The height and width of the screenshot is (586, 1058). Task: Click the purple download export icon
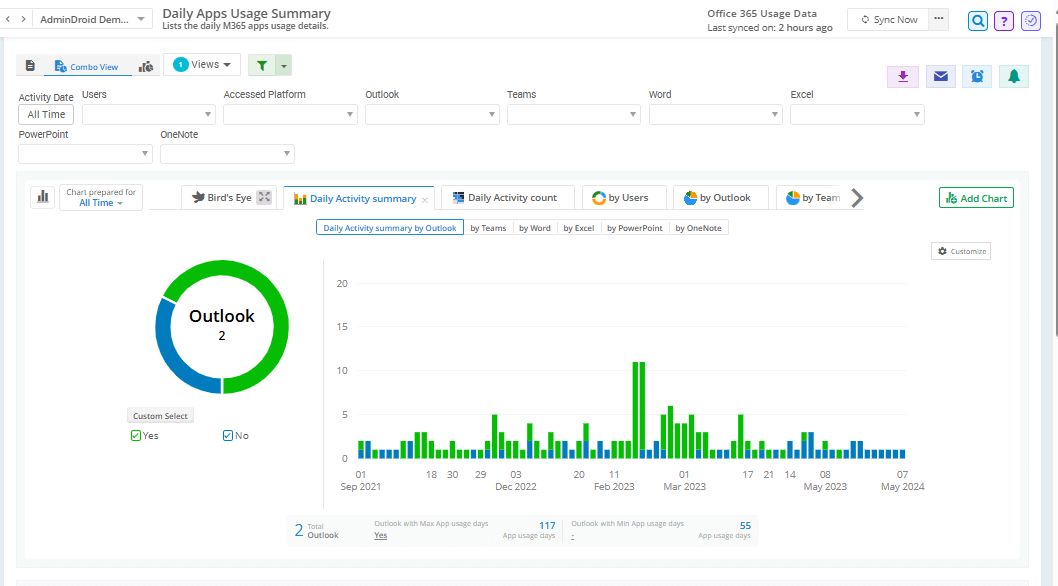tap(902, 77)
